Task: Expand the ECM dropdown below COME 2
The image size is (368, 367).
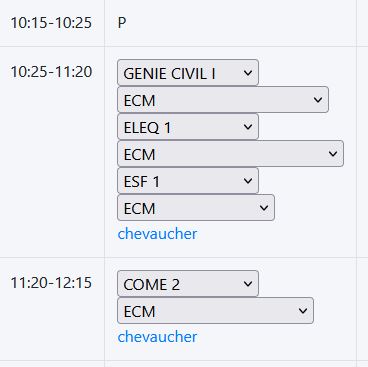Action: click(215, 311)
